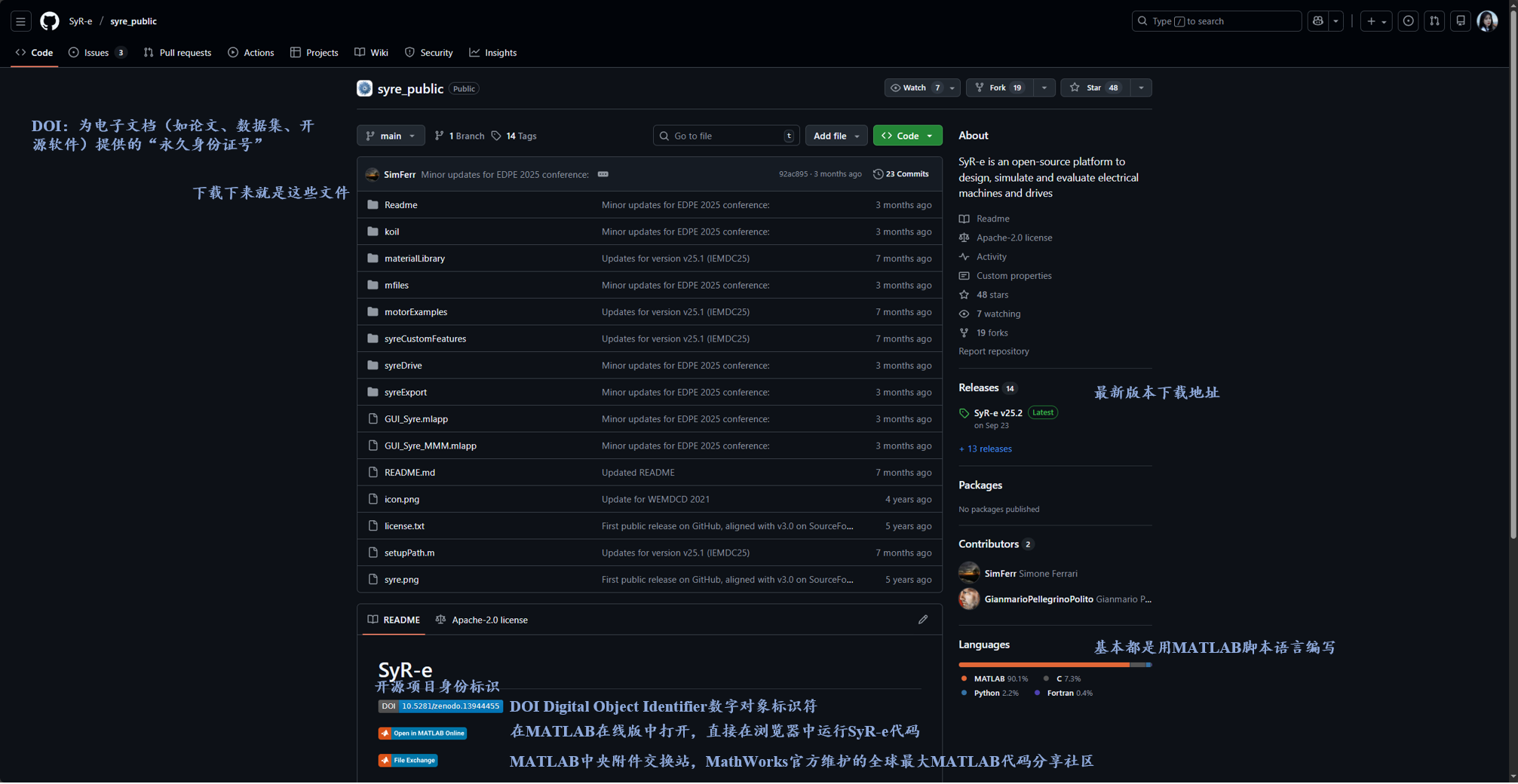Open the koil folder
Viewport: 1518px width, 784px height.
(x=392, y=231)
